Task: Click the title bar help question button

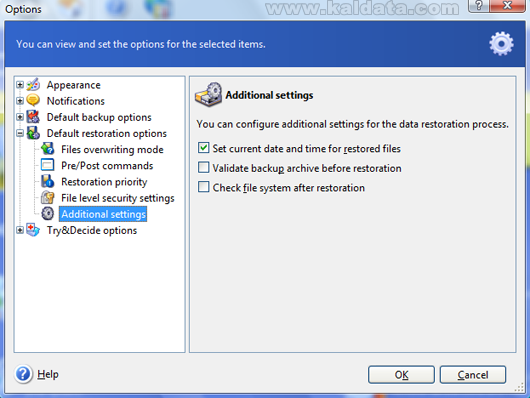Action: click(479, 5)
